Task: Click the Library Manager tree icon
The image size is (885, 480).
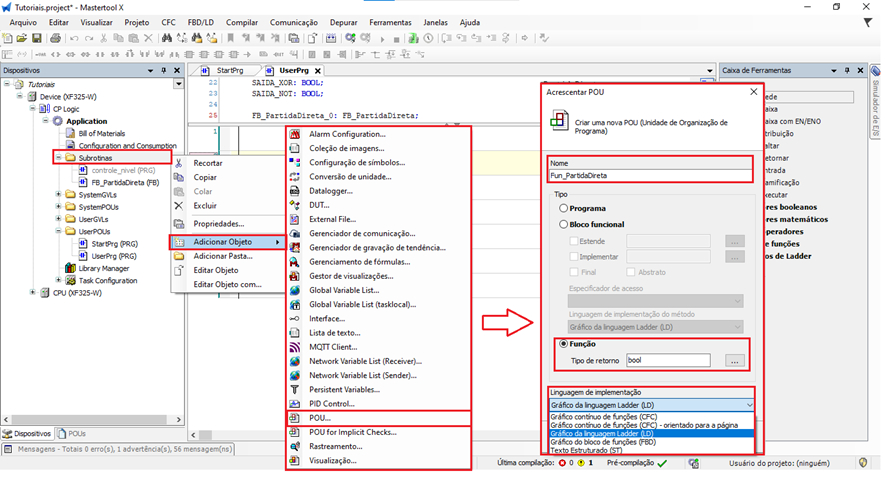Action: pos(69,268)
